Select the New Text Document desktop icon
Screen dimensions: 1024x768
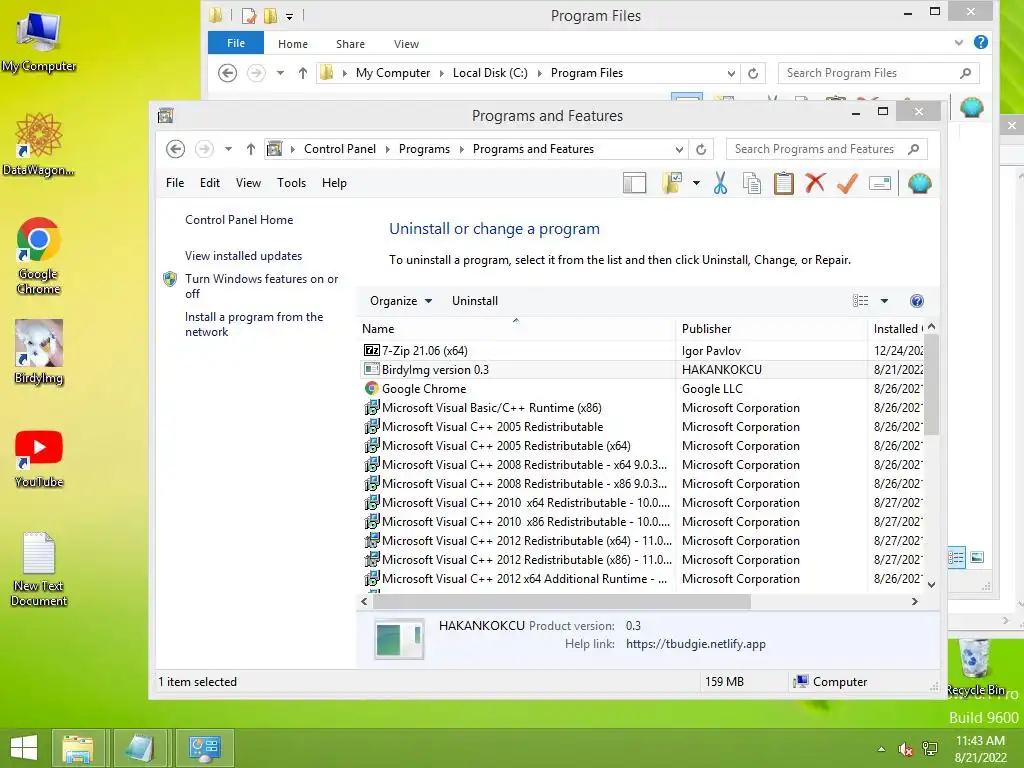[39, 569]
